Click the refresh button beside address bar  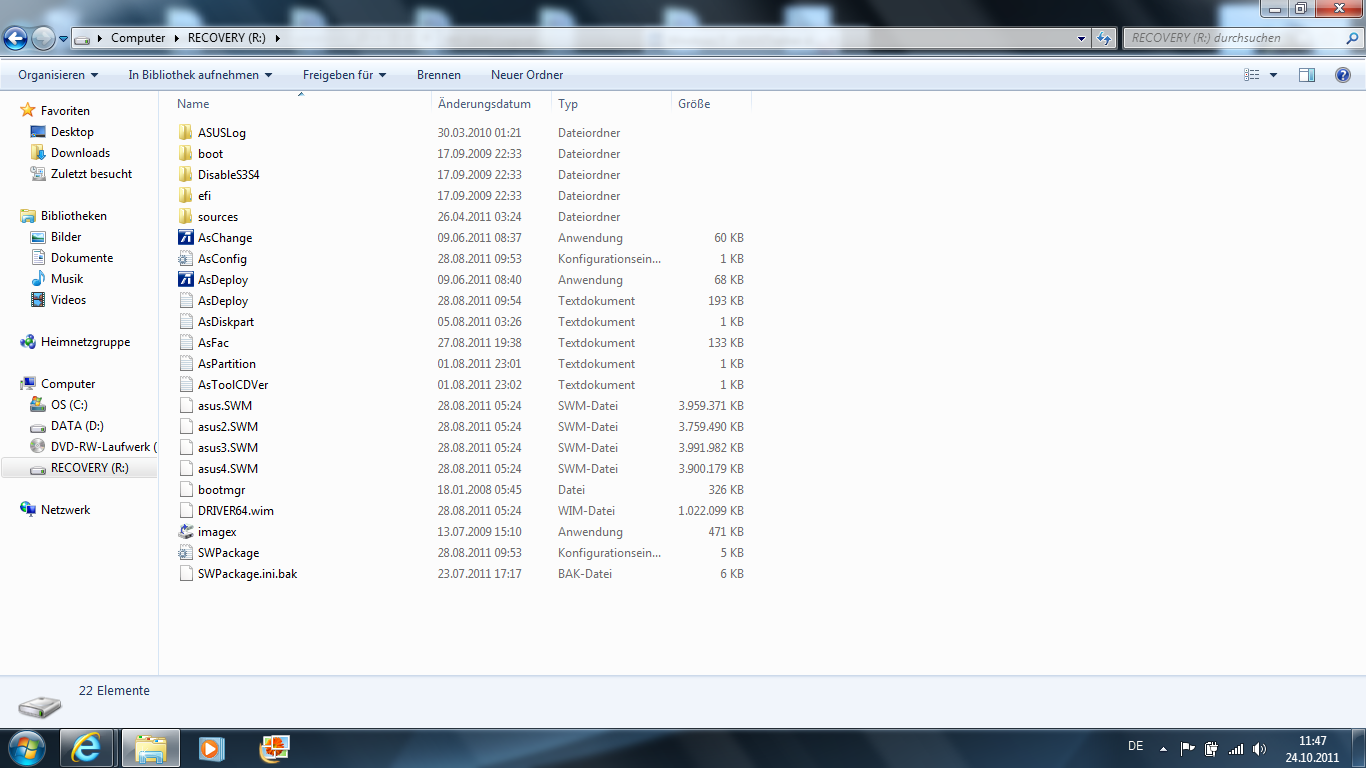pos(1103,38)
